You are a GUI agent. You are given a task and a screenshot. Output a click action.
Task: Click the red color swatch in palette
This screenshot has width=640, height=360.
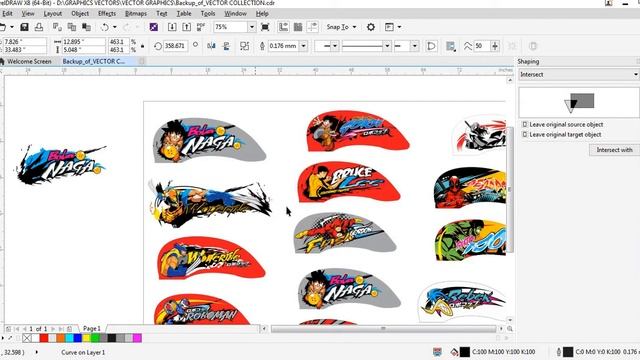click(x=44, y=338)
